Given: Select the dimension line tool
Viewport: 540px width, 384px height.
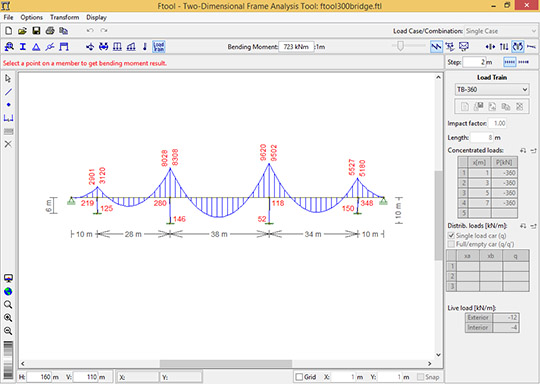Looking at the screenshot, I should 8,118.
